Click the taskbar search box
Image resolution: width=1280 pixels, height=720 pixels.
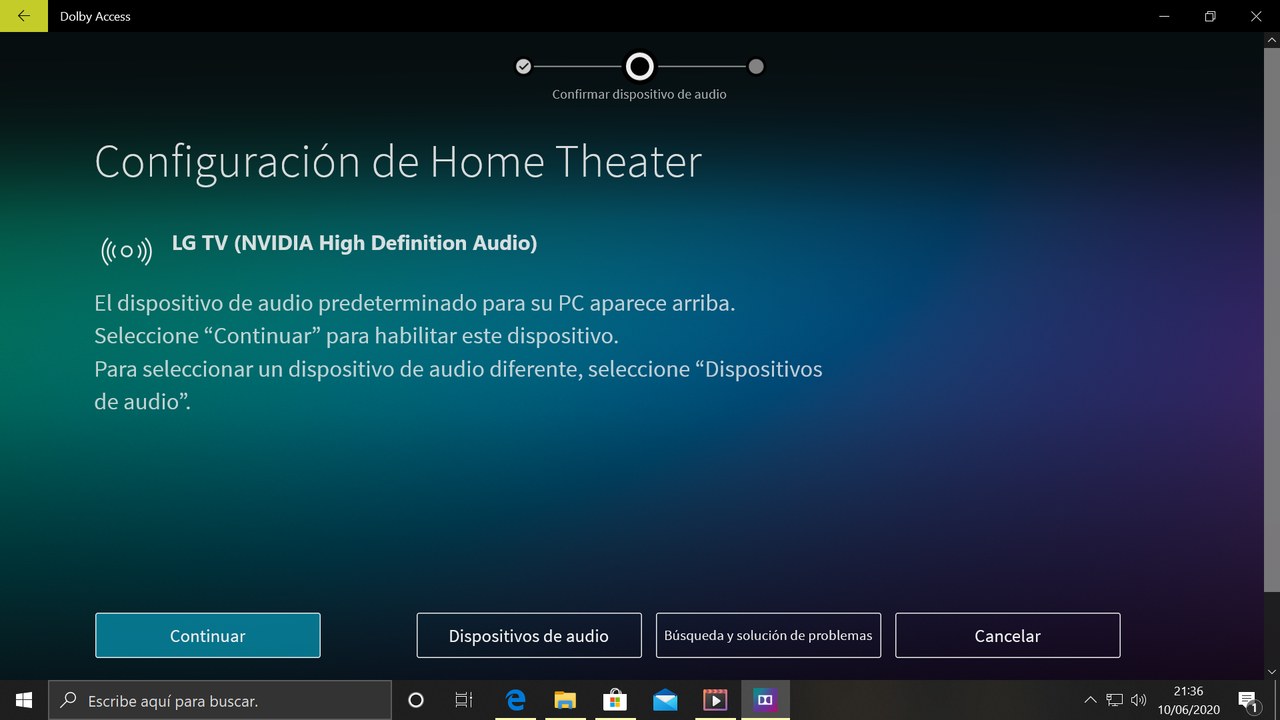(220, 700)
